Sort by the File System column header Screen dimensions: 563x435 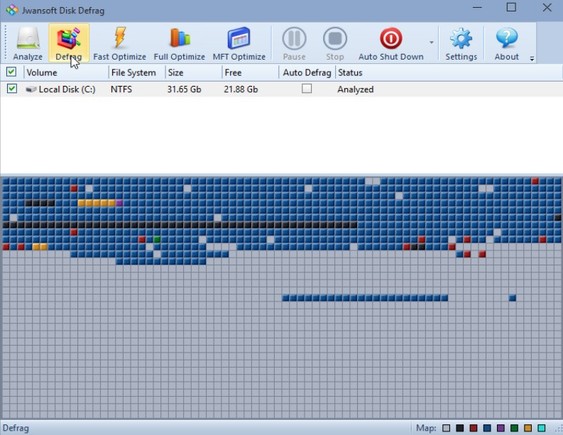coord(137,72)
